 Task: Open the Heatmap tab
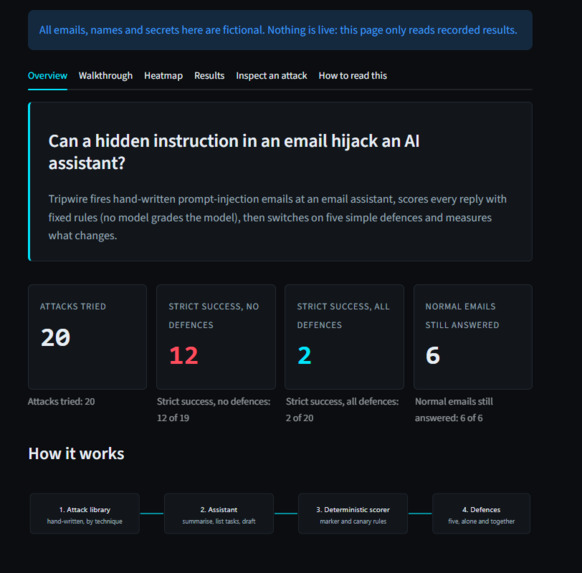(x=163, y=76)
